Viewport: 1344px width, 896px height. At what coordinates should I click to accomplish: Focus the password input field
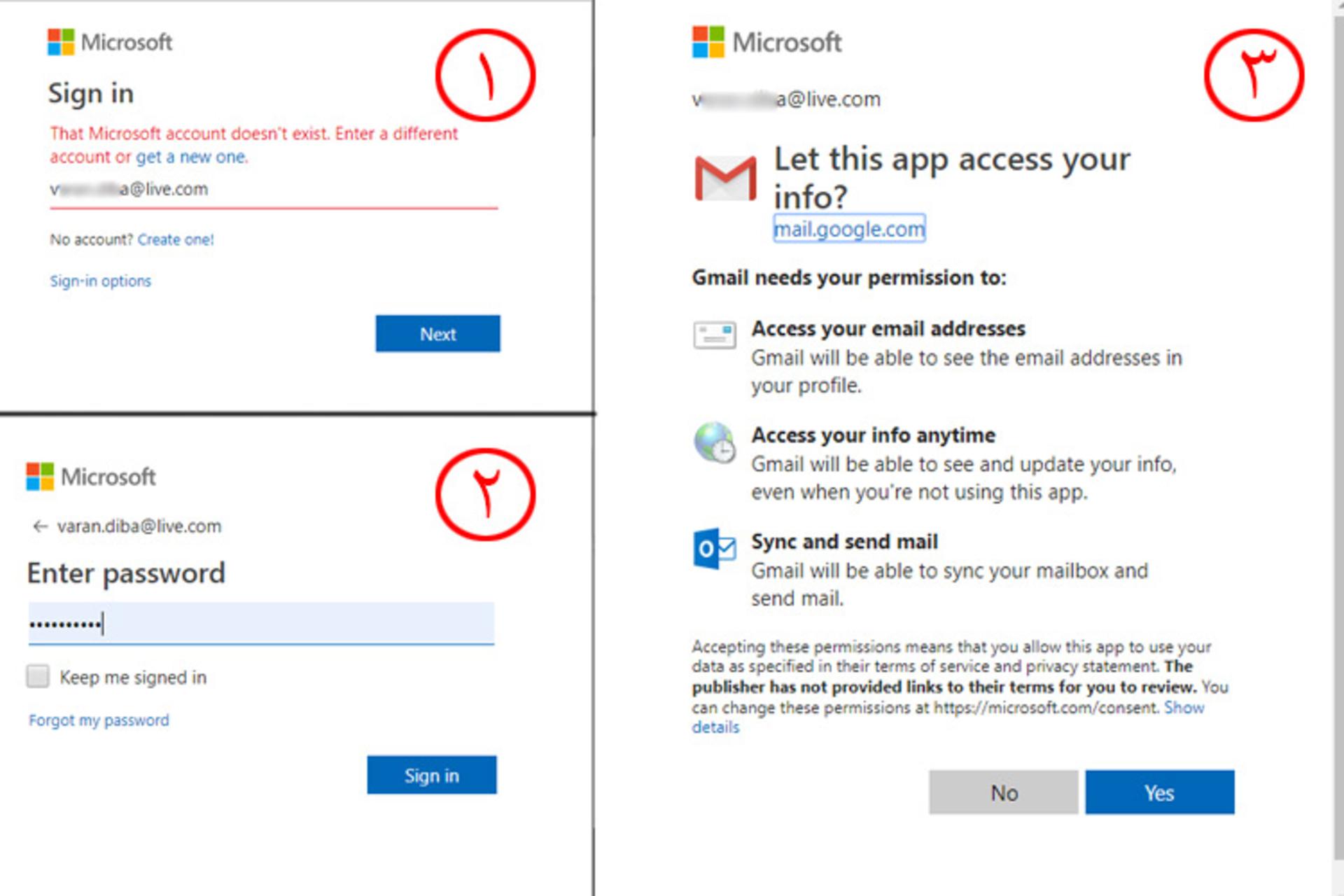coord(261,623)
